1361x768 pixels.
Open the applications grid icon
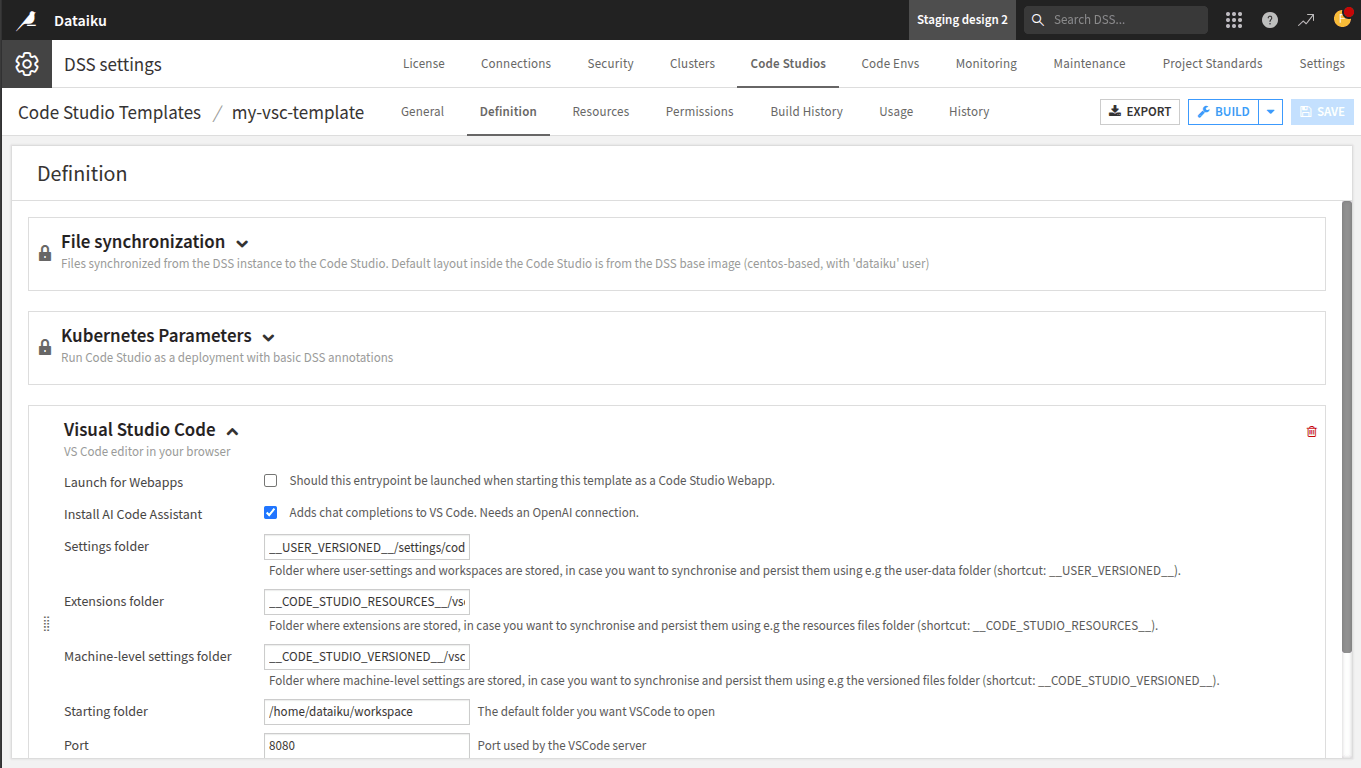pos(1233,19)
